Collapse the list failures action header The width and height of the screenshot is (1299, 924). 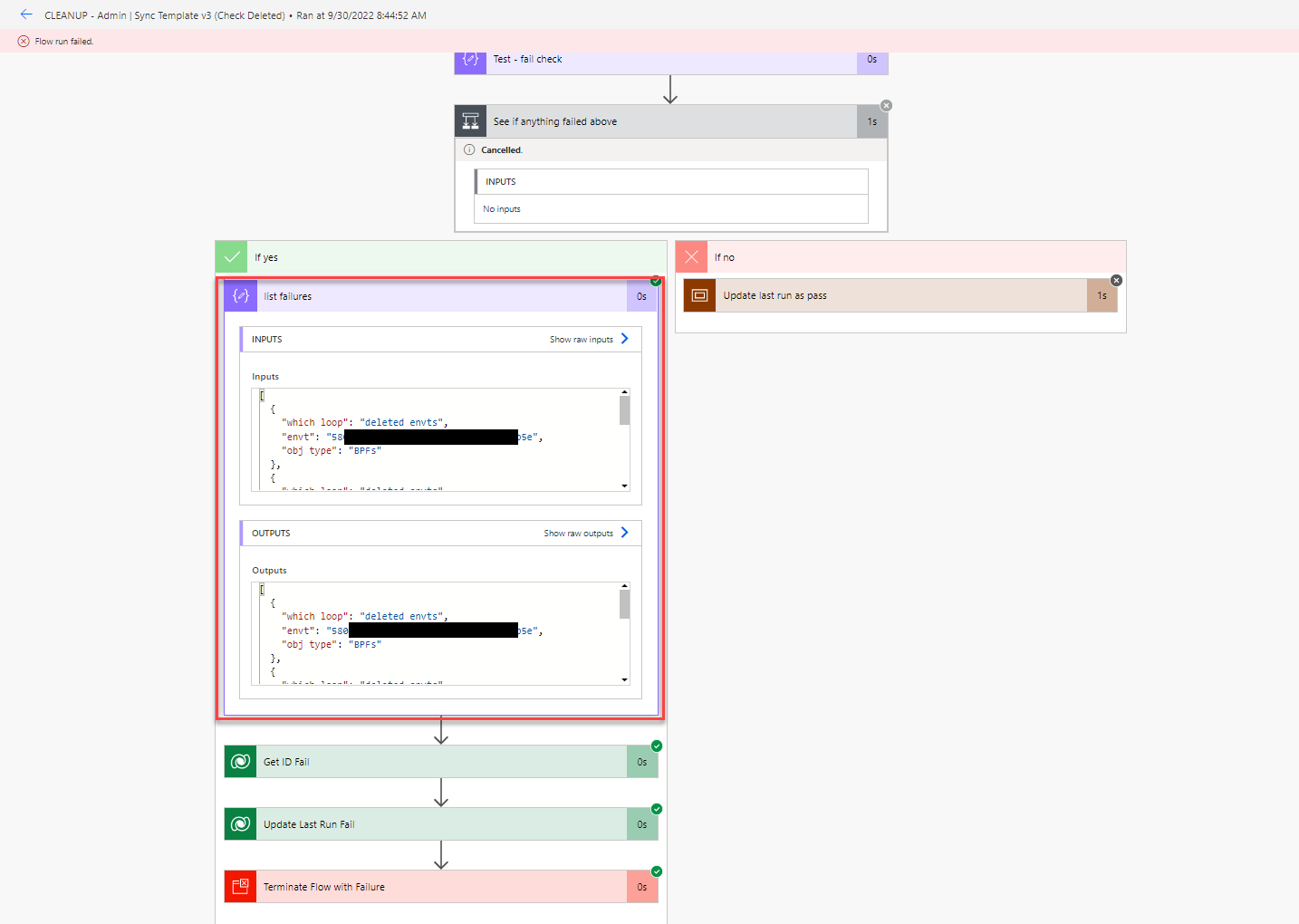(441, 296)
